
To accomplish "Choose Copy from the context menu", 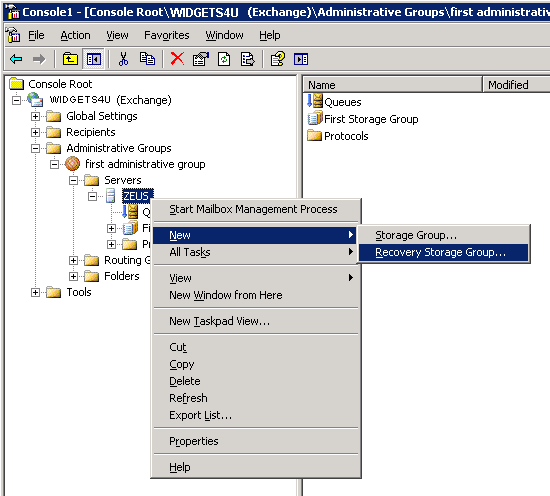I will pos(256,364).
